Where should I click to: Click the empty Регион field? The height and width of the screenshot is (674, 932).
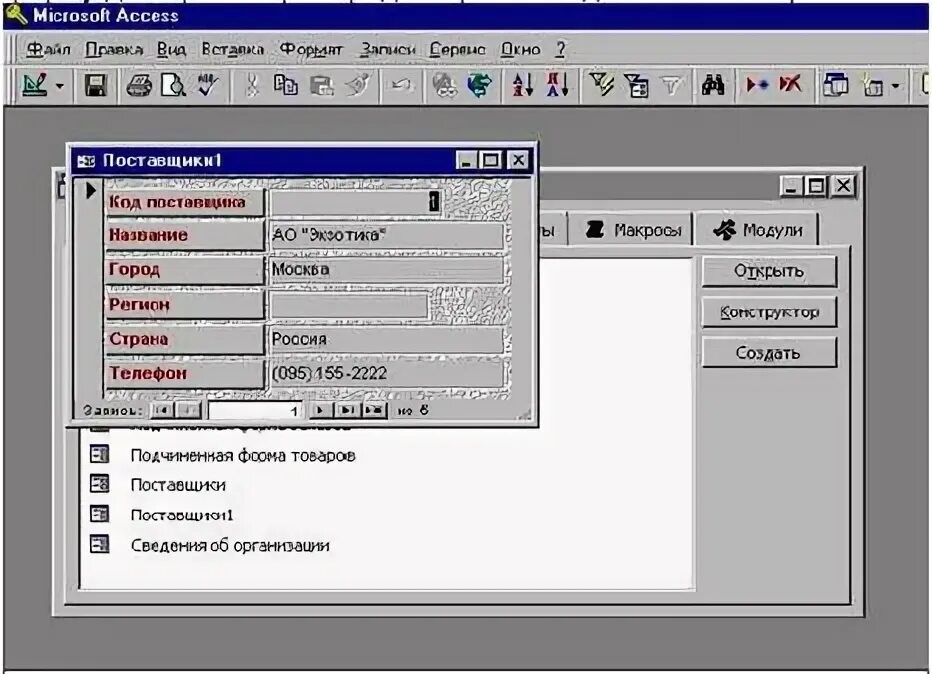pos(349,305)
